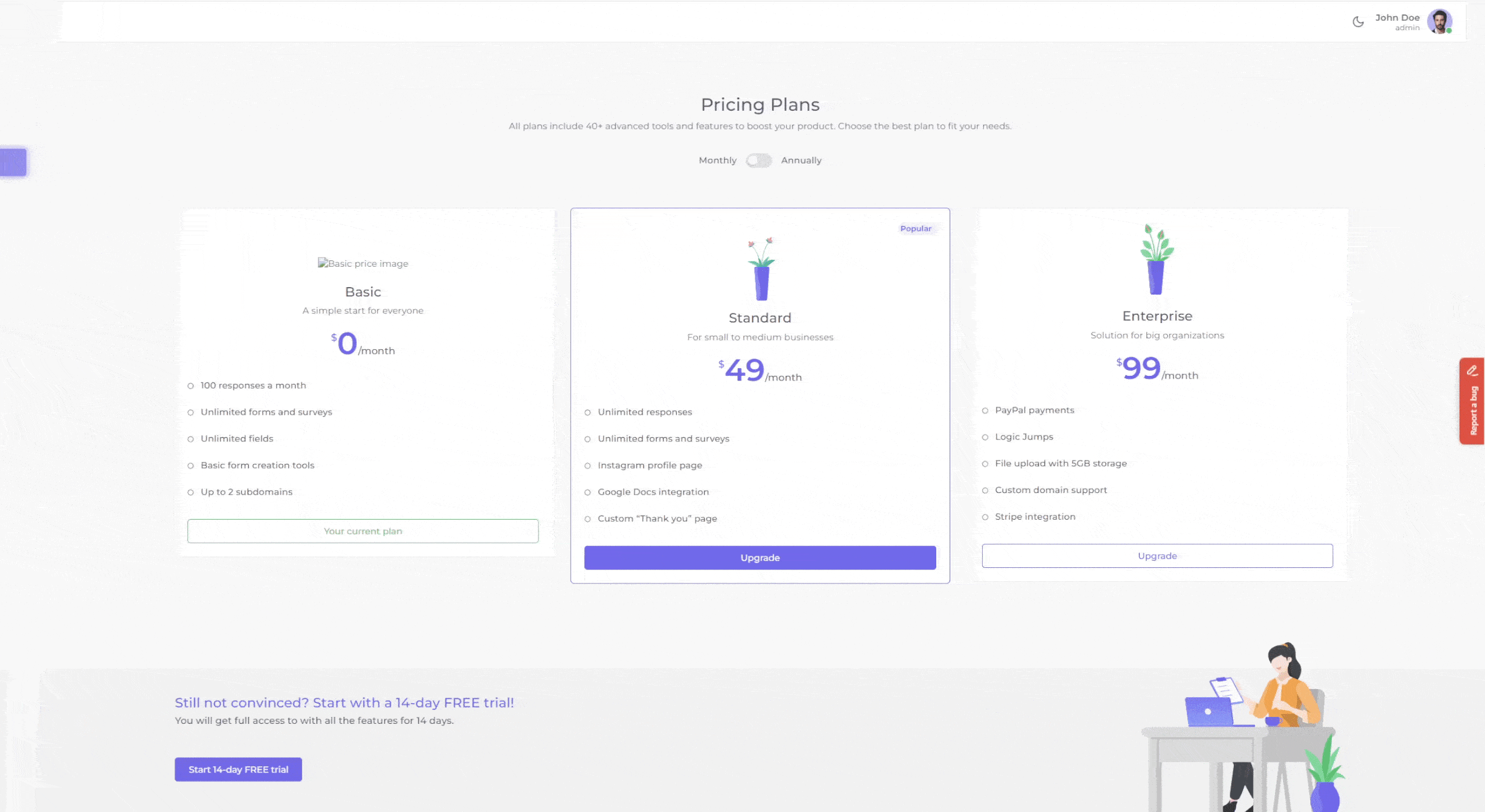Click '100 responses a month' feature

253,386
